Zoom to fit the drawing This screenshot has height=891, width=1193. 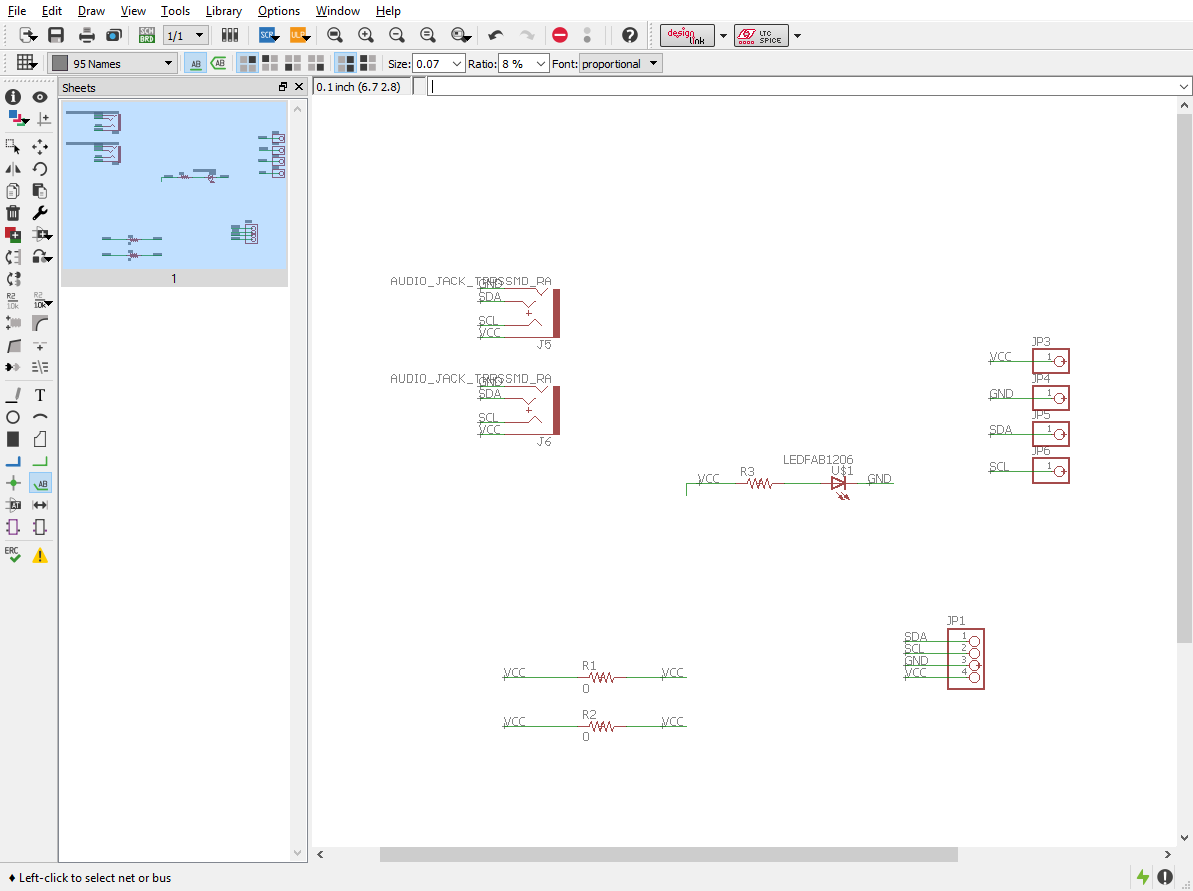pos(335,35)
